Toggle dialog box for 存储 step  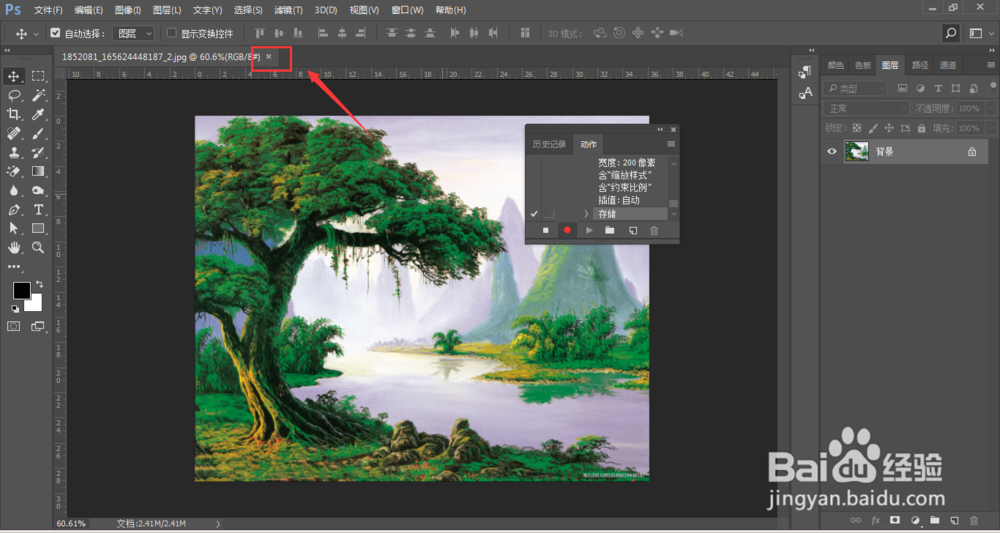pyautogui.click(x=549, y=214)
